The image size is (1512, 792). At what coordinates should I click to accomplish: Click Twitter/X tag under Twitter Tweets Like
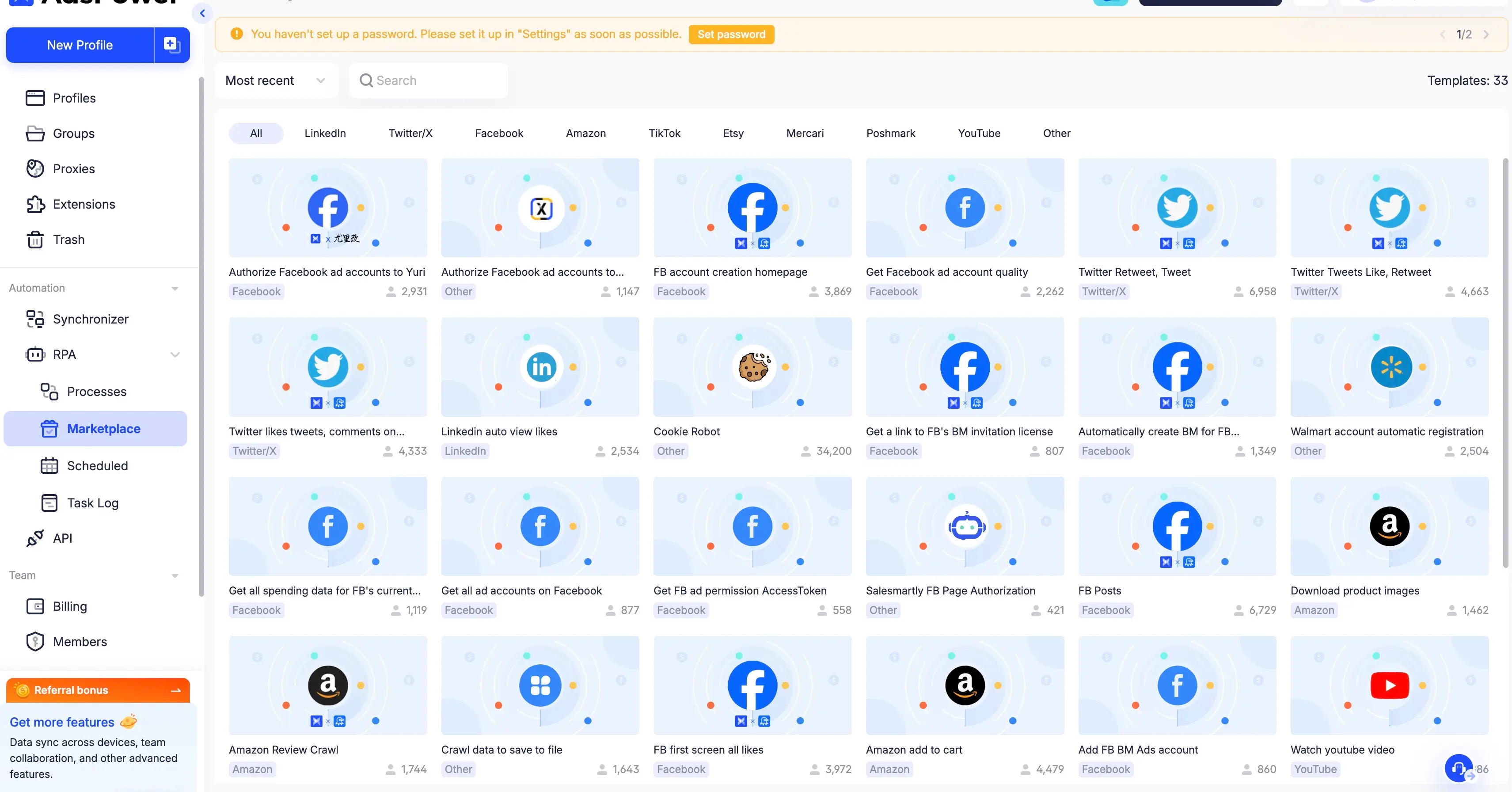[1316, 291]
